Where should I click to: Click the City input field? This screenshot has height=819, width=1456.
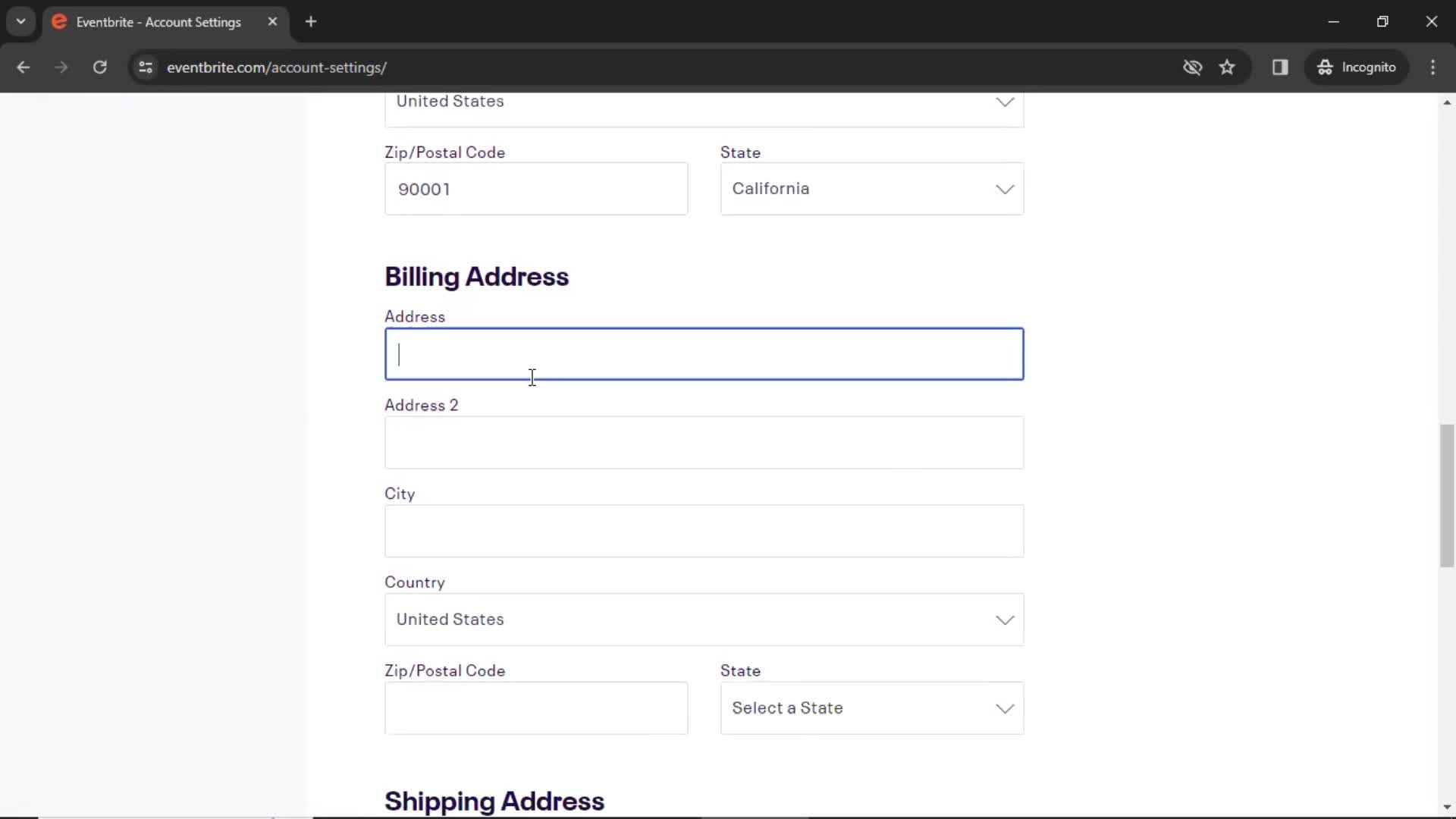point(704,531)
